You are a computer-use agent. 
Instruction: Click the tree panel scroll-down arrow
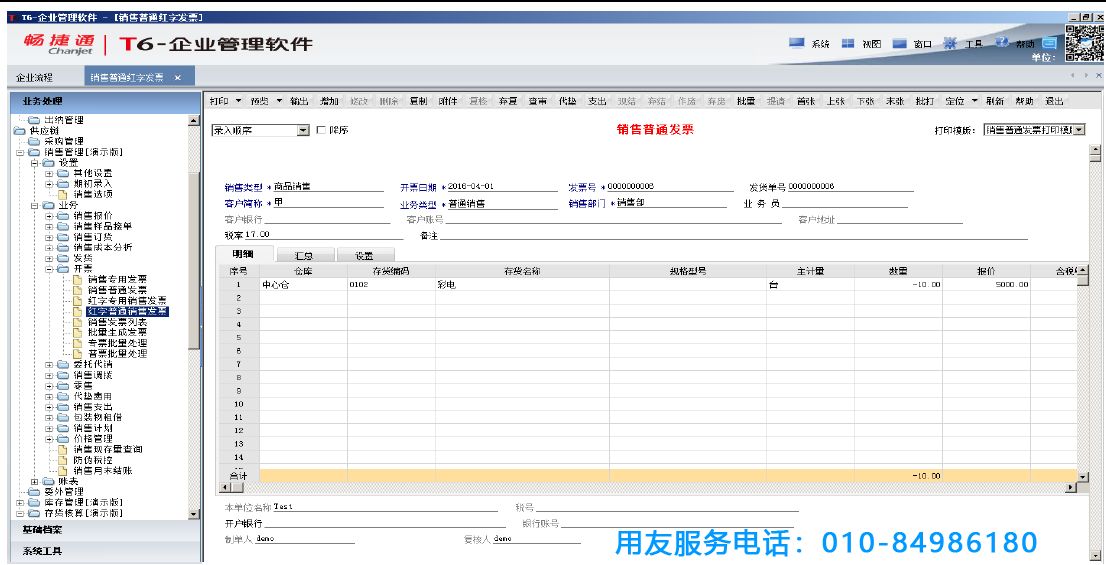pyautogui.click(x=194, y=514)
